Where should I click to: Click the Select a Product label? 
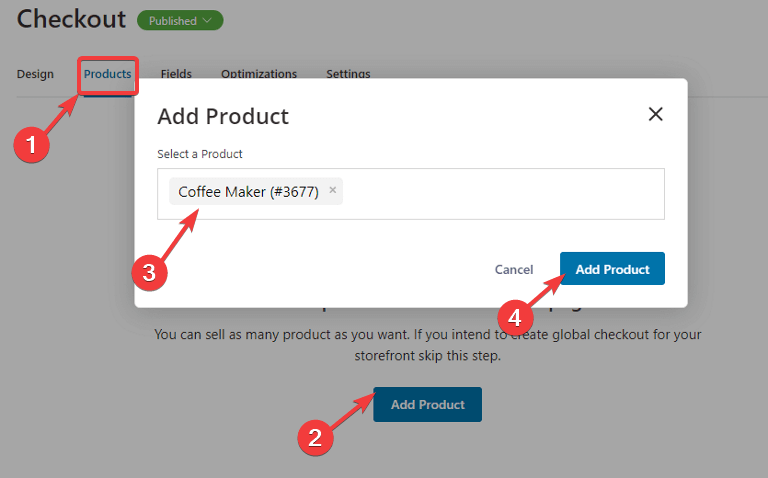[200, 154]
